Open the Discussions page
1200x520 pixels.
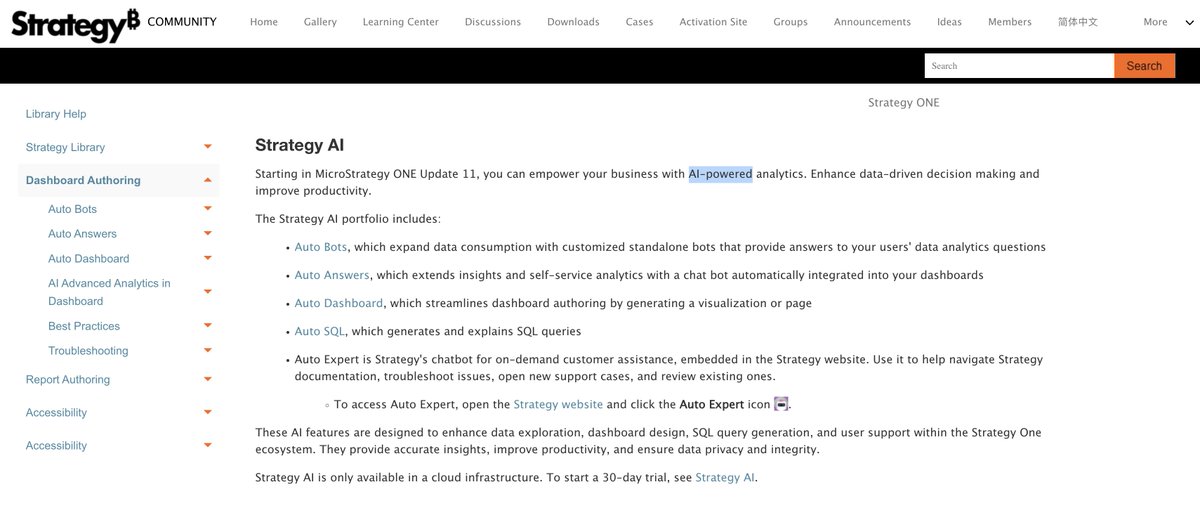(x=493, y=22)
